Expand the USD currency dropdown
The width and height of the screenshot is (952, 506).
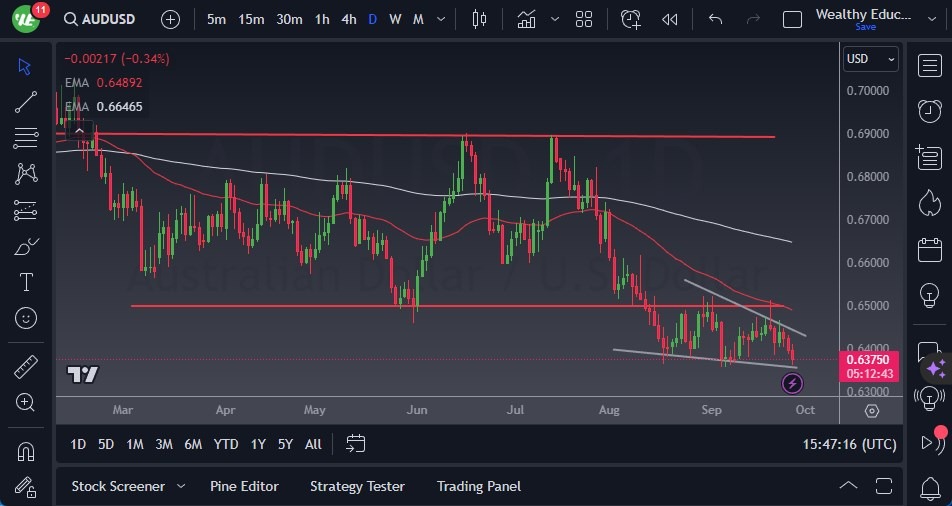click(870, 59)
